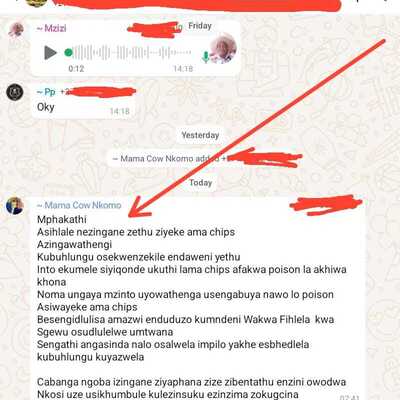The image size is (400, 400).
Task: Tap the ~ Pp sender name
Action: coord(46,92)
